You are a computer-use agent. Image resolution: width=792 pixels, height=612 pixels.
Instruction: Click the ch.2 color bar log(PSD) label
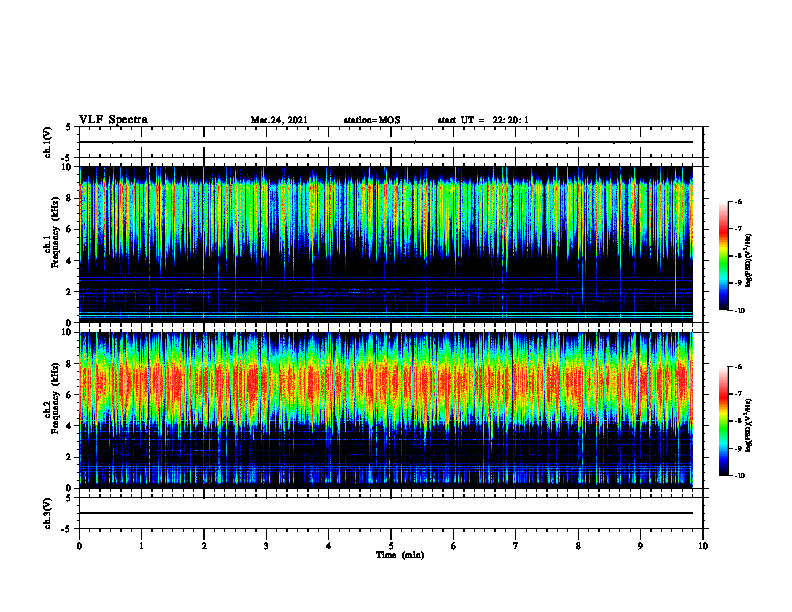pyautogui.click(x=749, y=425)
